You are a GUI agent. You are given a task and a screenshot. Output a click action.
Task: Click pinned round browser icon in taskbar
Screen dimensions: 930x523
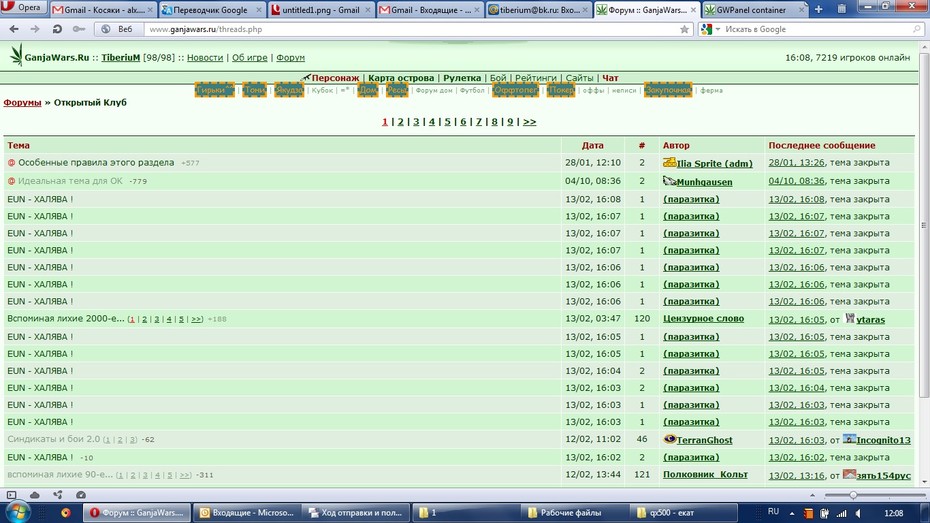pyautogui.click(x=65, y=513)
